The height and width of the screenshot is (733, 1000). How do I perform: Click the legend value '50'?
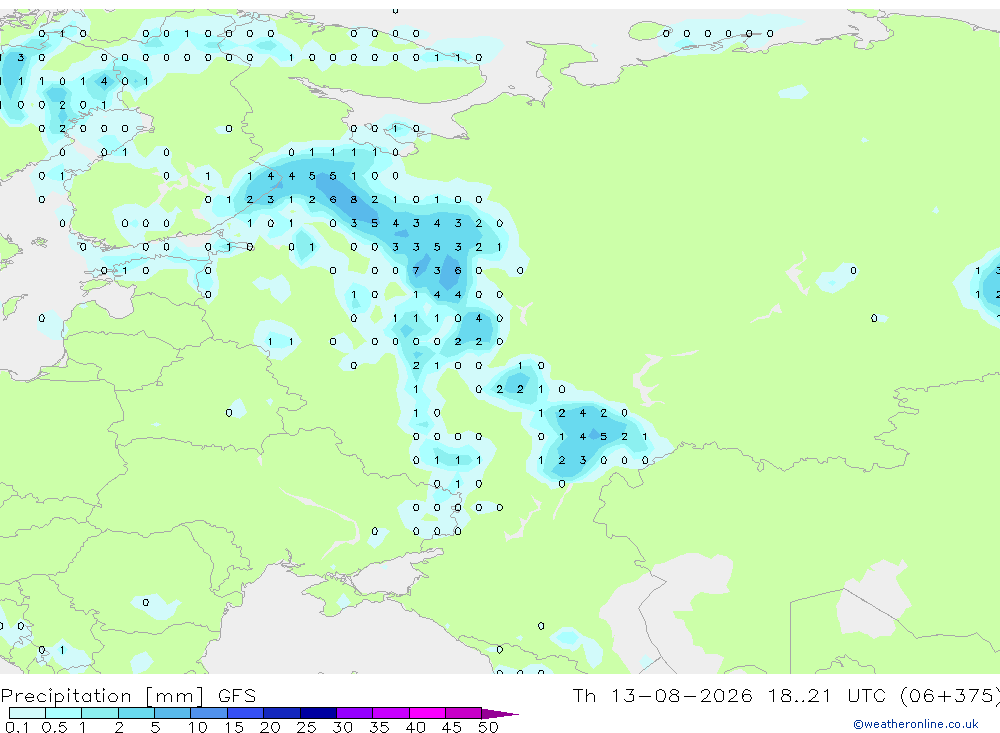coord(488,727)
